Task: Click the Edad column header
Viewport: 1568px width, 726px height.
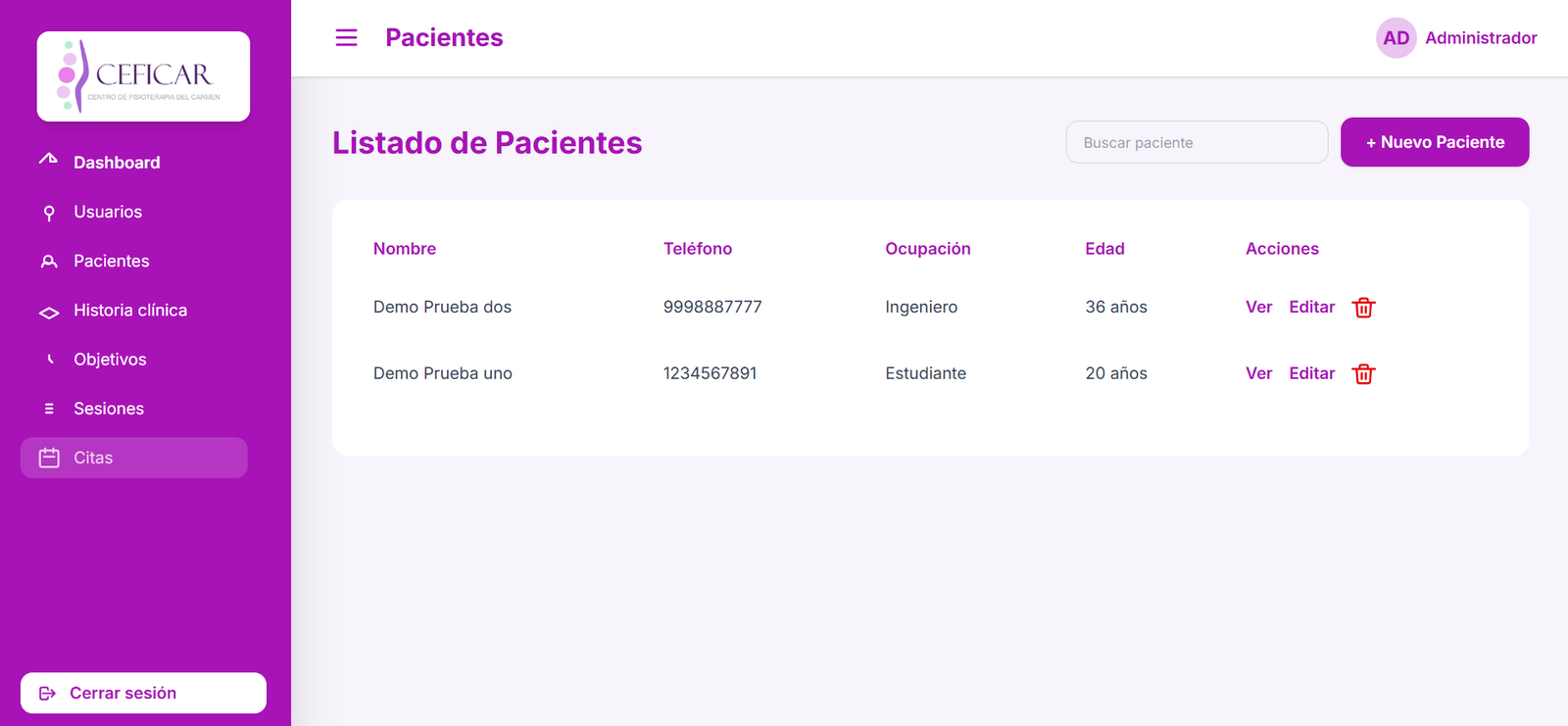Action: coord(1104,249)
